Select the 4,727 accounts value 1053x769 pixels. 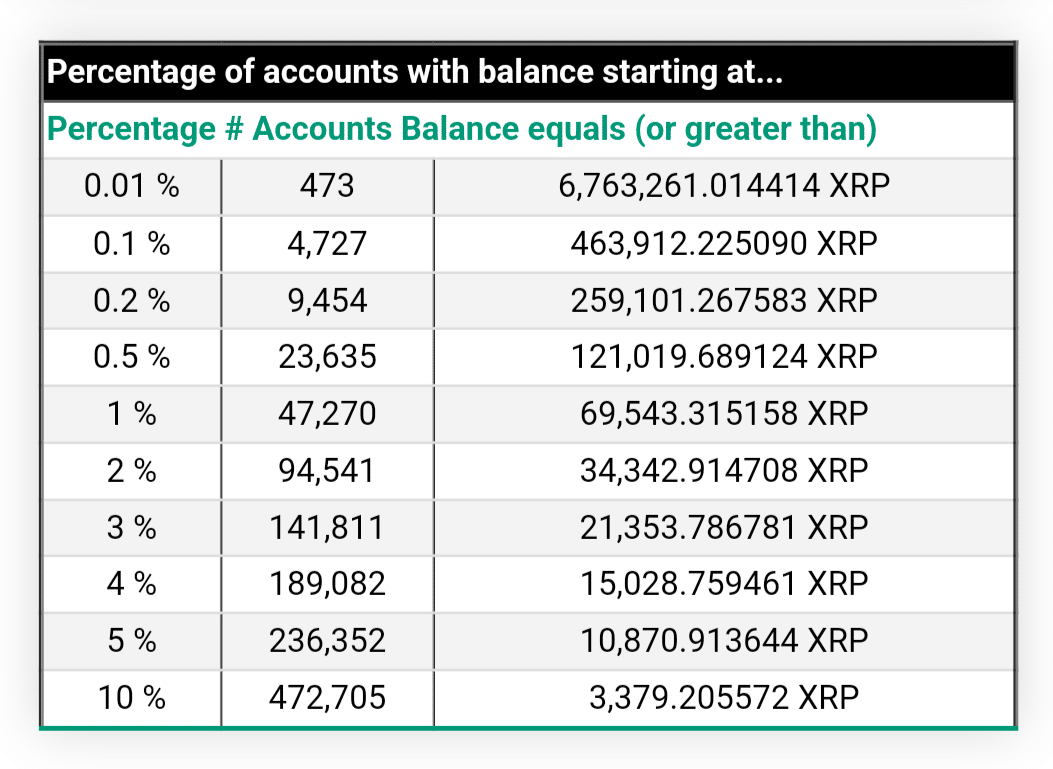(327, 243)
